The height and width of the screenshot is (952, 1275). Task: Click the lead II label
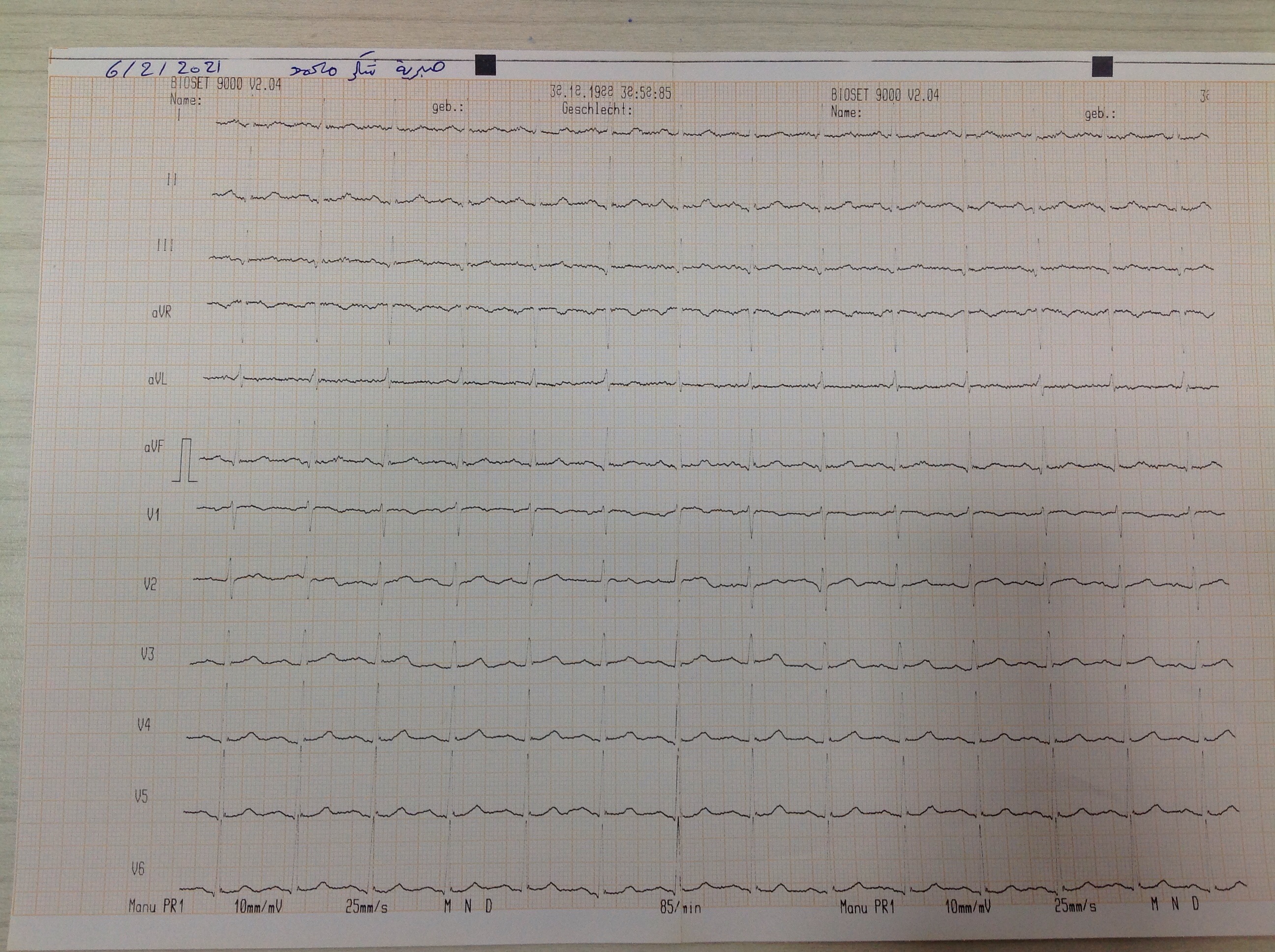click(x=171, y=180)
